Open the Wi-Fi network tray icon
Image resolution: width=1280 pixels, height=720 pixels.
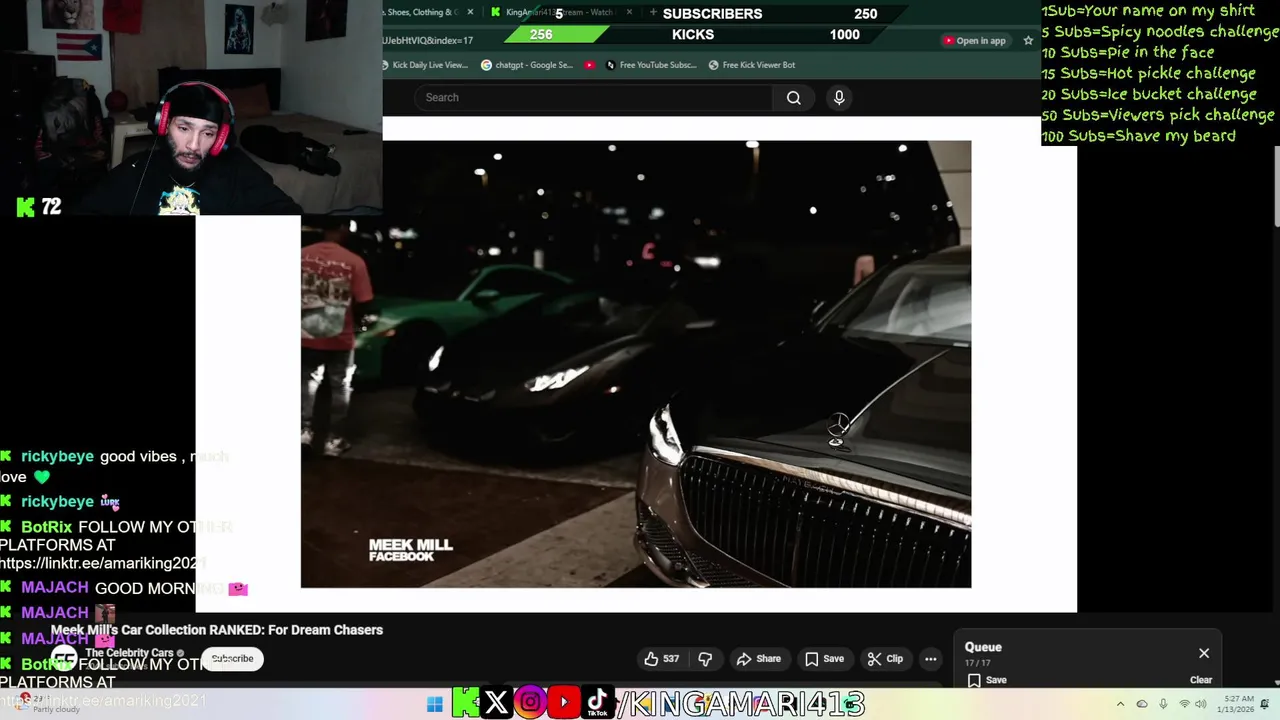tap(1184, 704)
